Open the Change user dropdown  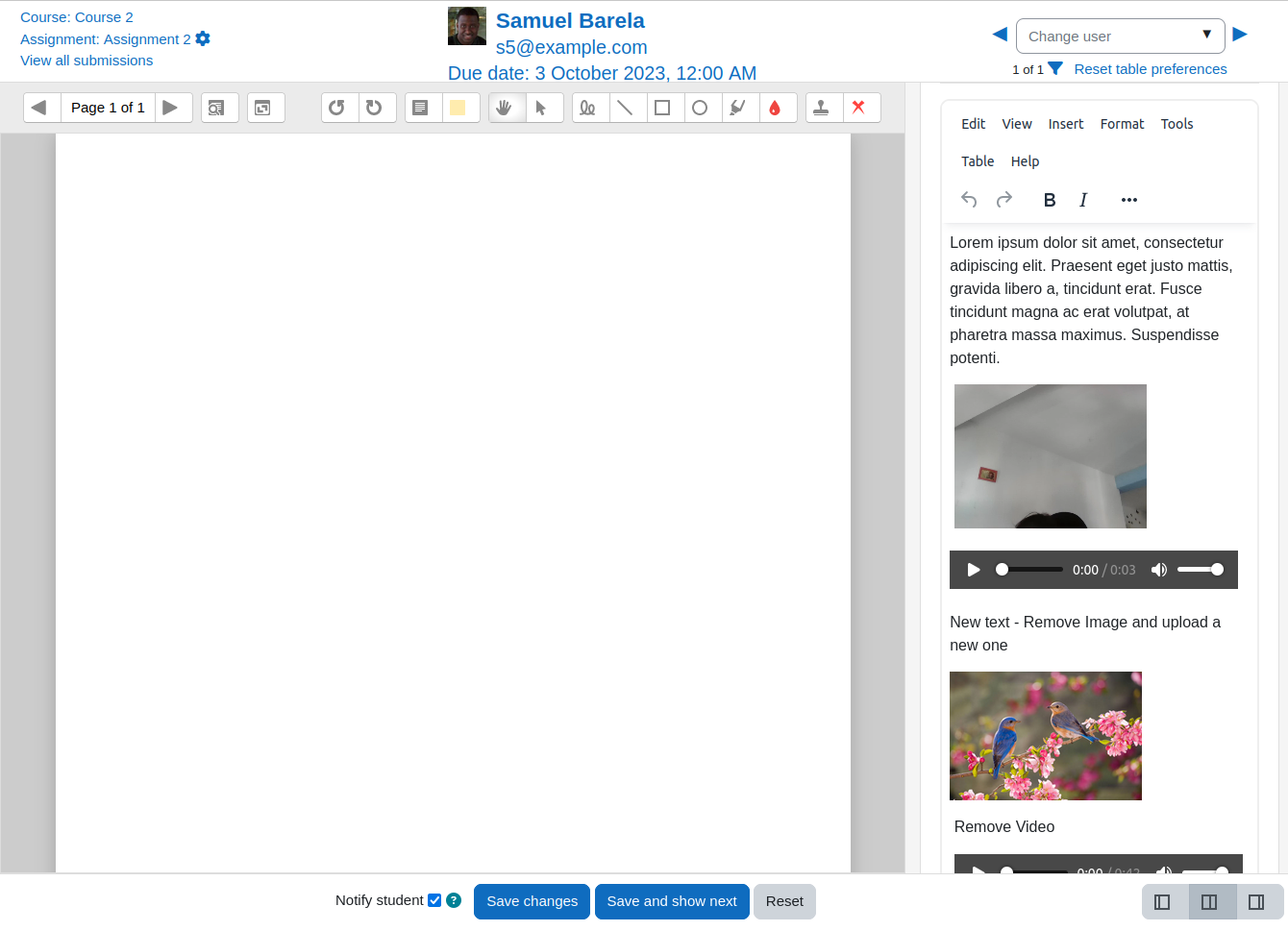point(1120,36)
